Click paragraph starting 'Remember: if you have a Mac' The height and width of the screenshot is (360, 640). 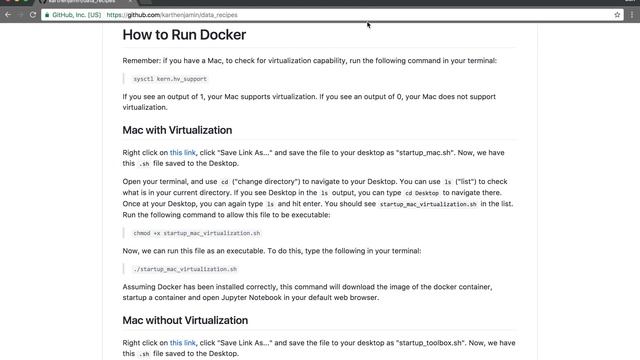[x=310, y=61]
